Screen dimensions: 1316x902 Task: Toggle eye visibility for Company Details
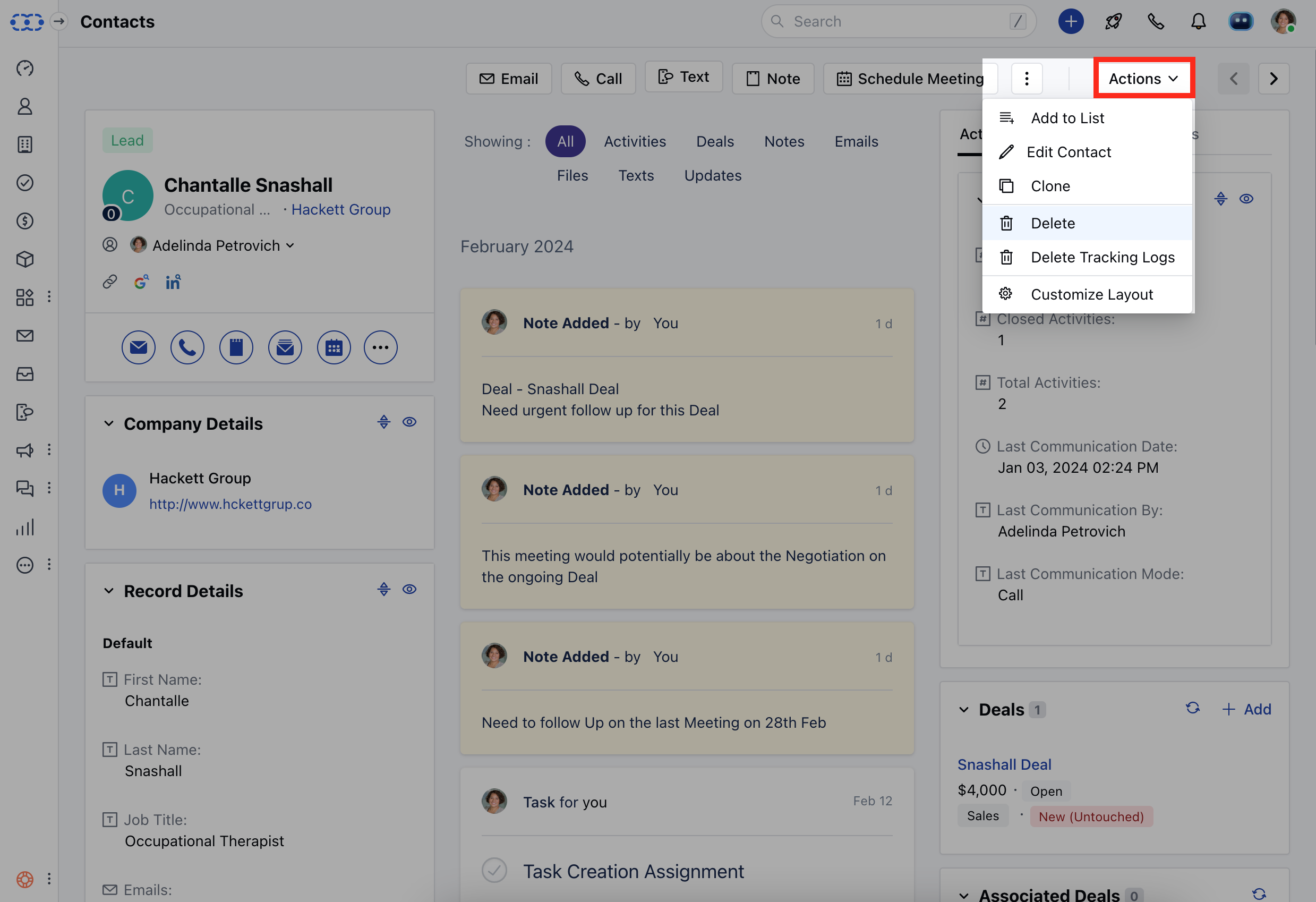[409, 422]
